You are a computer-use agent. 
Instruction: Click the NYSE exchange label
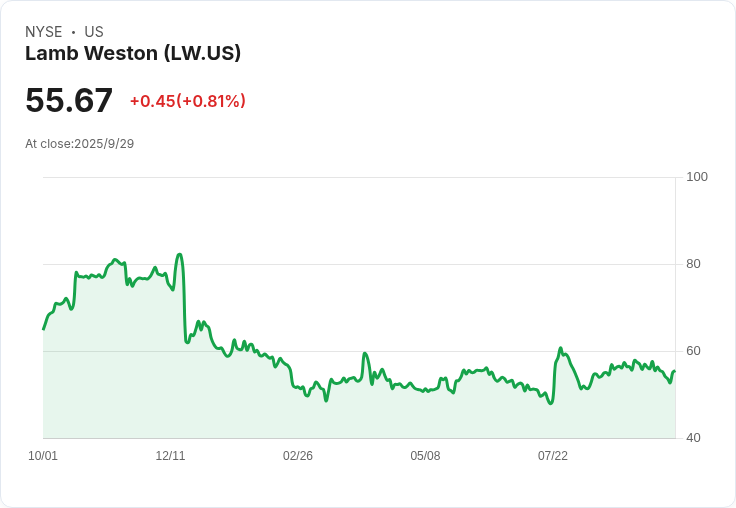pos(44,32)
